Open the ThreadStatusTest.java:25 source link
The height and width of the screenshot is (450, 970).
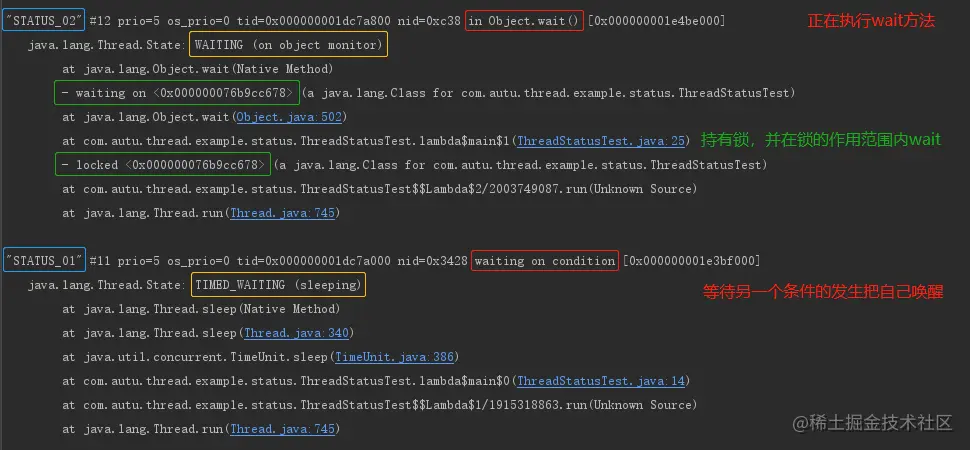[x=601, y=141]
